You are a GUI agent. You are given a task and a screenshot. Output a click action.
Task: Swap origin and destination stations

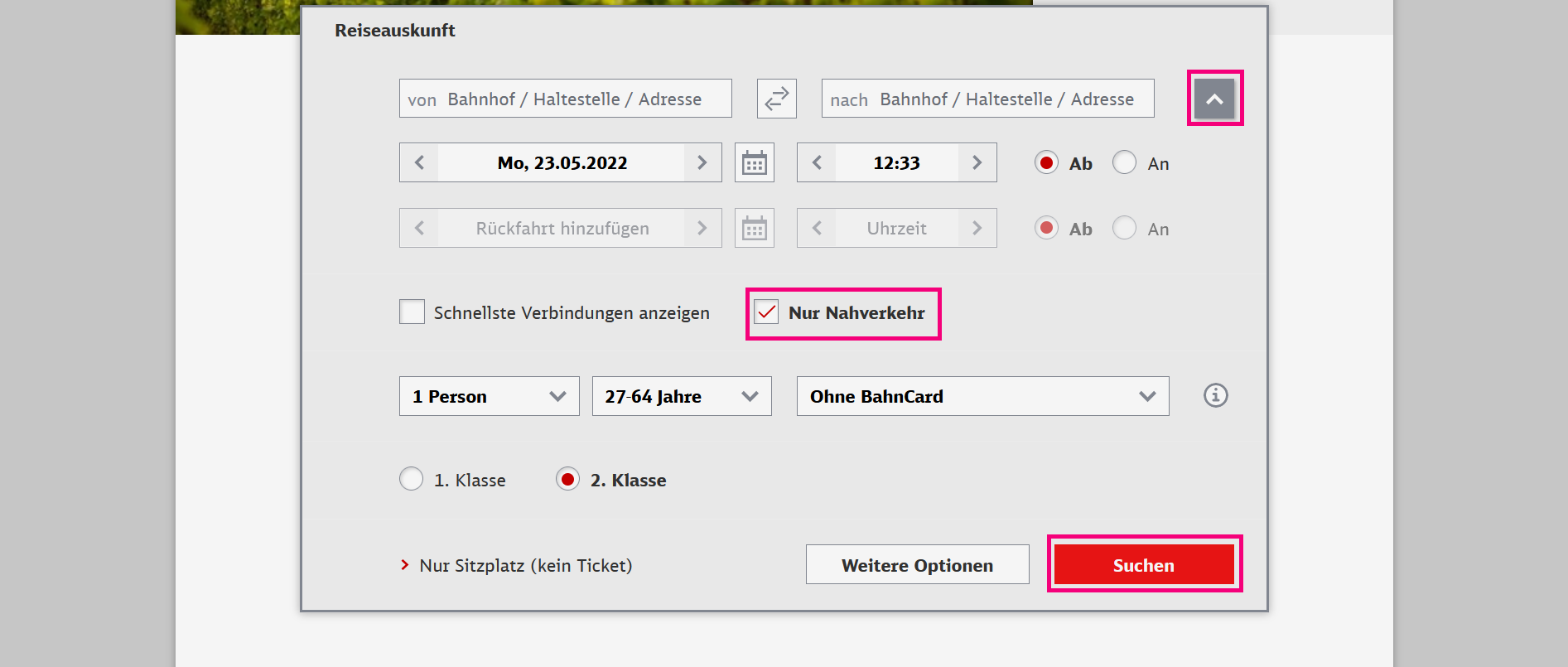tap(776, 99)
